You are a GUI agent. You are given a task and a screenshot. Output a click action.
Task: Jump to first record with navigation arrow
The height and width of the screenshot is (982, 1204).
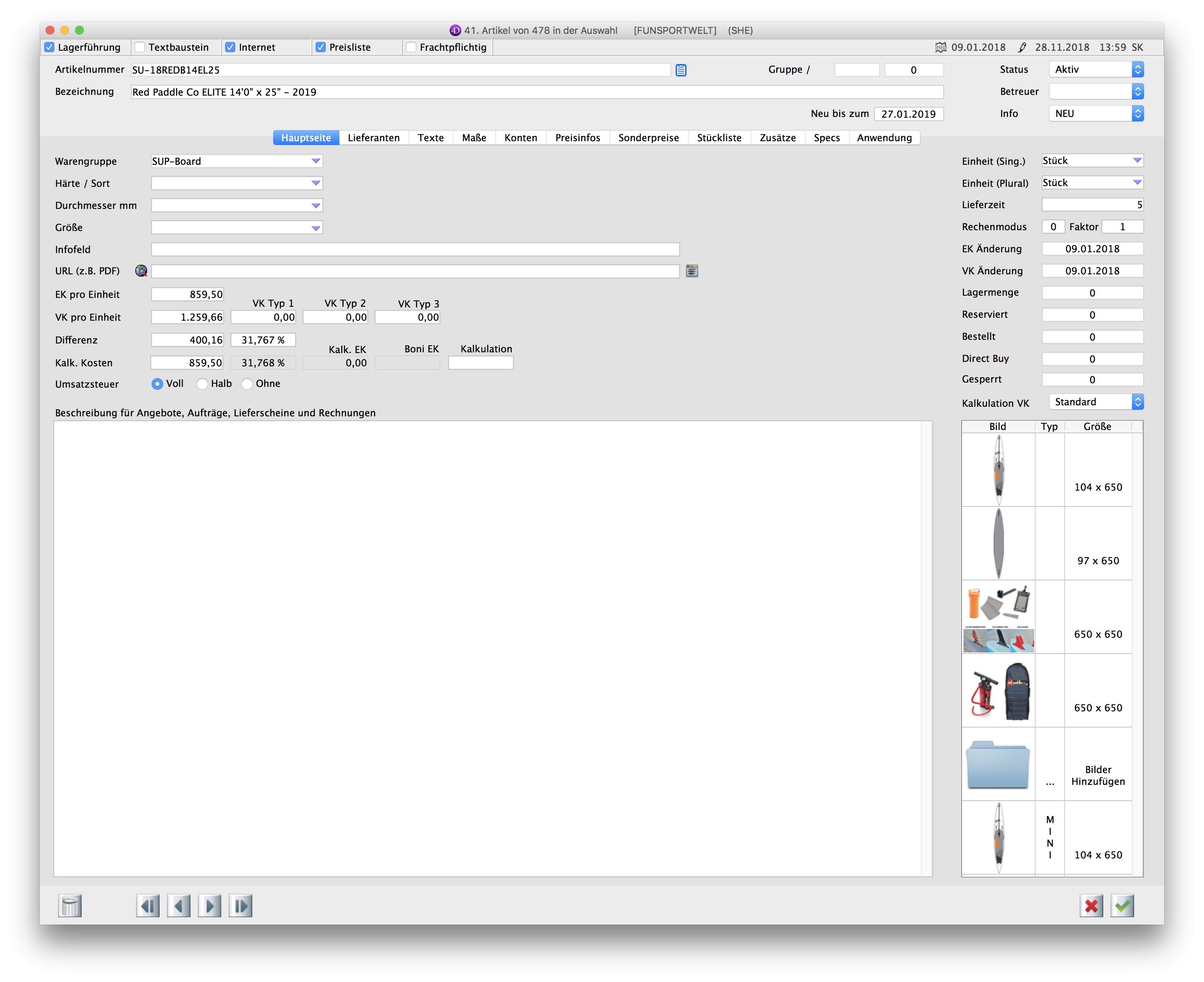tap(147, 905)
